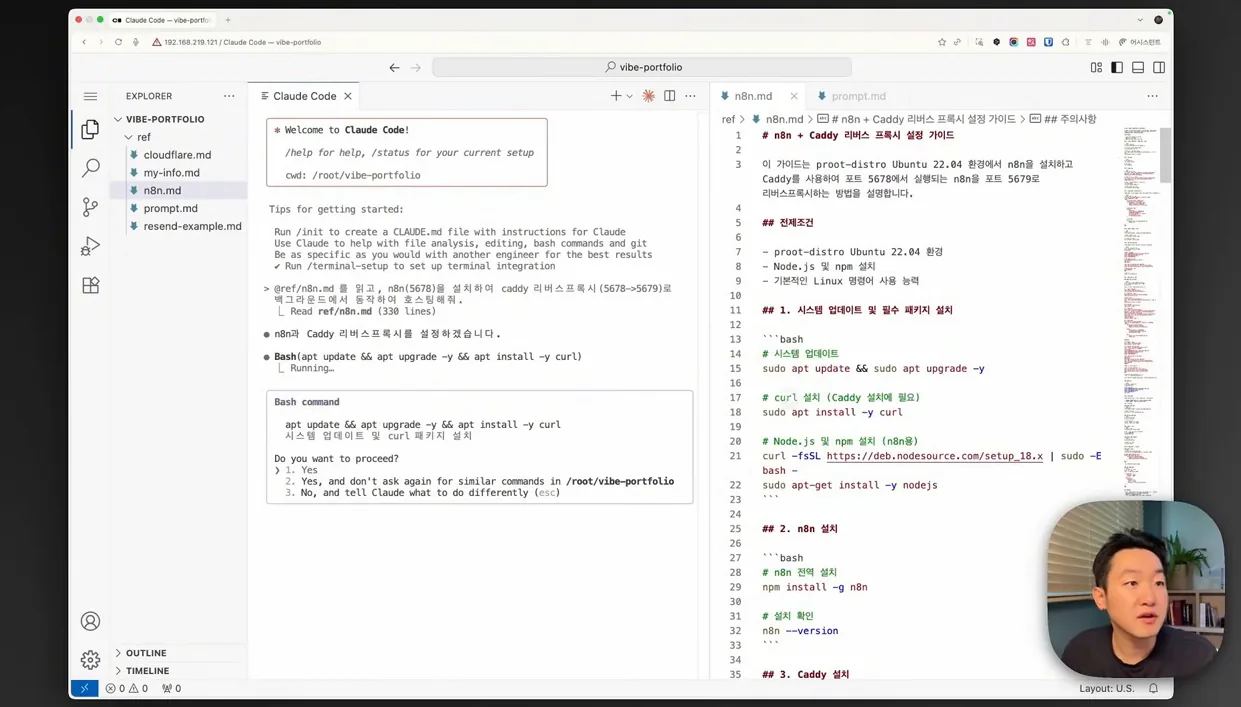The image size is (1241, 707).
Task: Switch to the n8n.md editor tab
Action: (x=753, y=96)
